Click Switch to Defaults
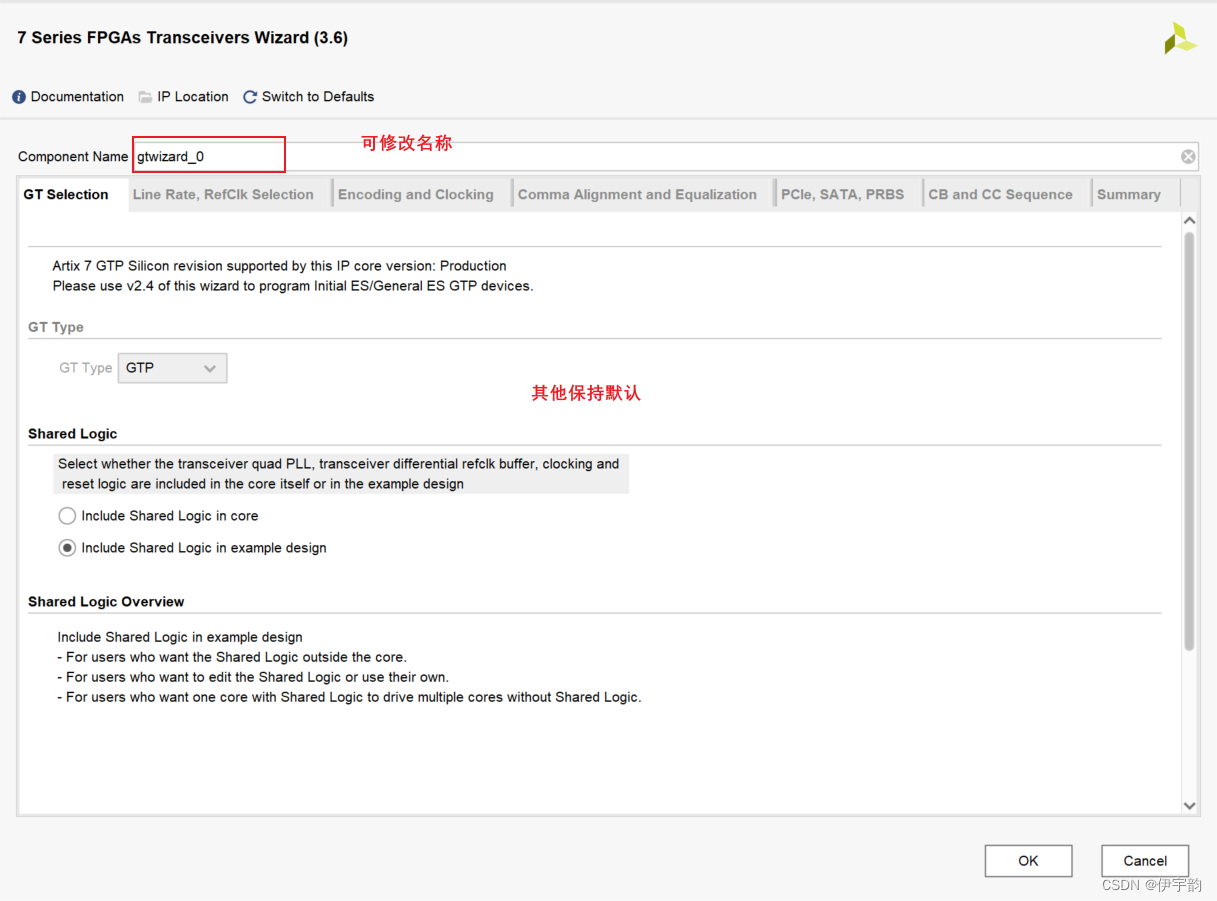 click(x=318, y=97)
